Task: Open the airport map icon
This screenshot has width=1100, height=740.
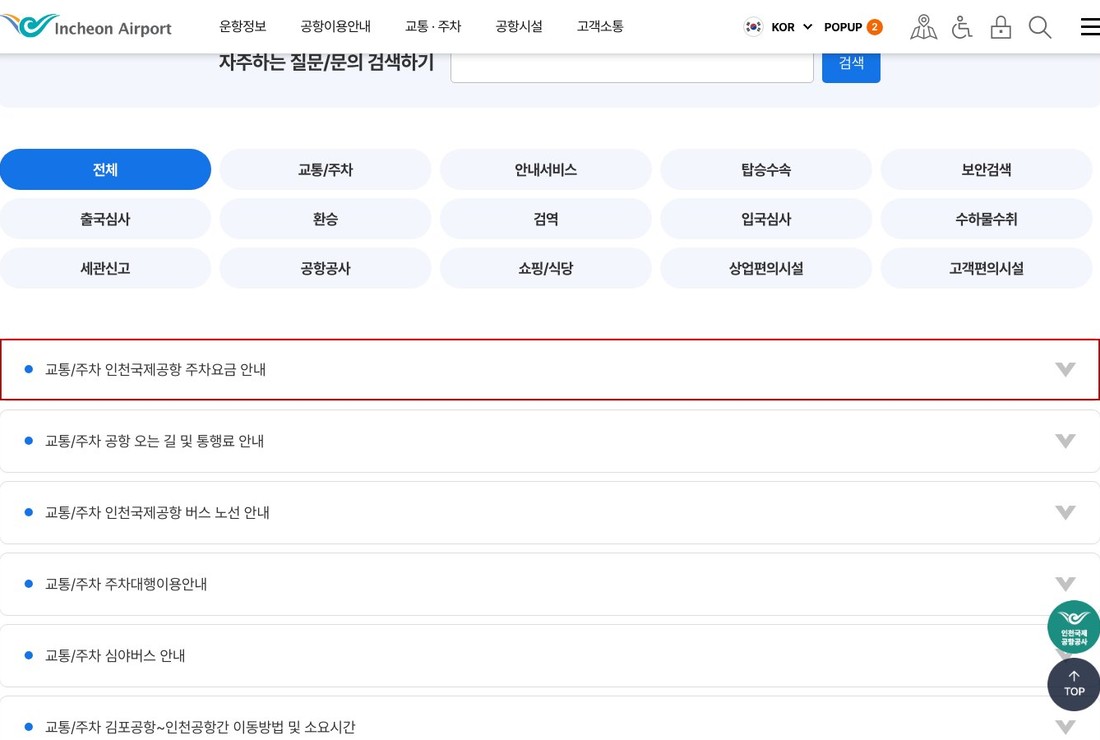Action: 923,27
